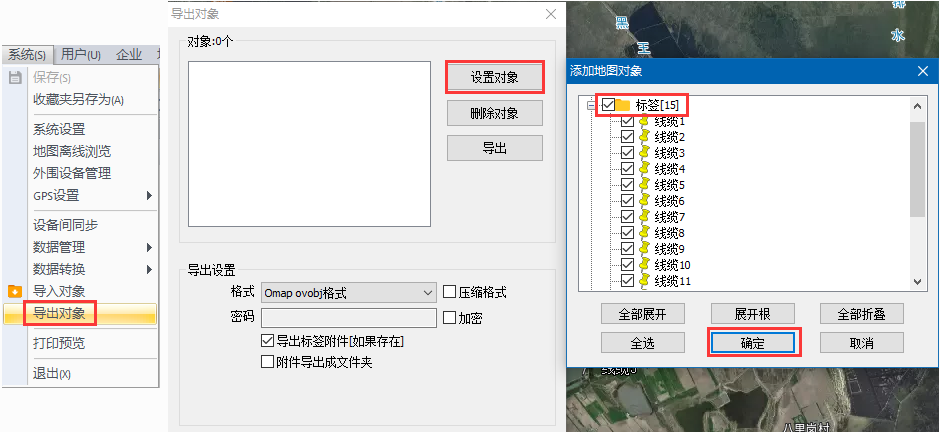940x432 pixels.
Task: Open the 用户(U) menu
Action: (x=80, y=54)
